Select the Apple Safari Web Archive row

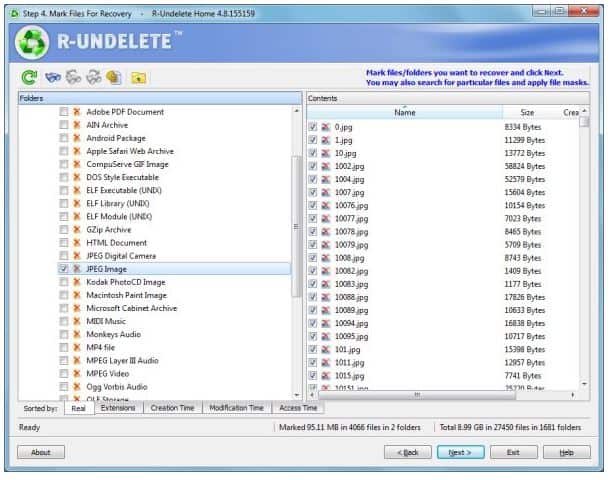tap(130, 151)
